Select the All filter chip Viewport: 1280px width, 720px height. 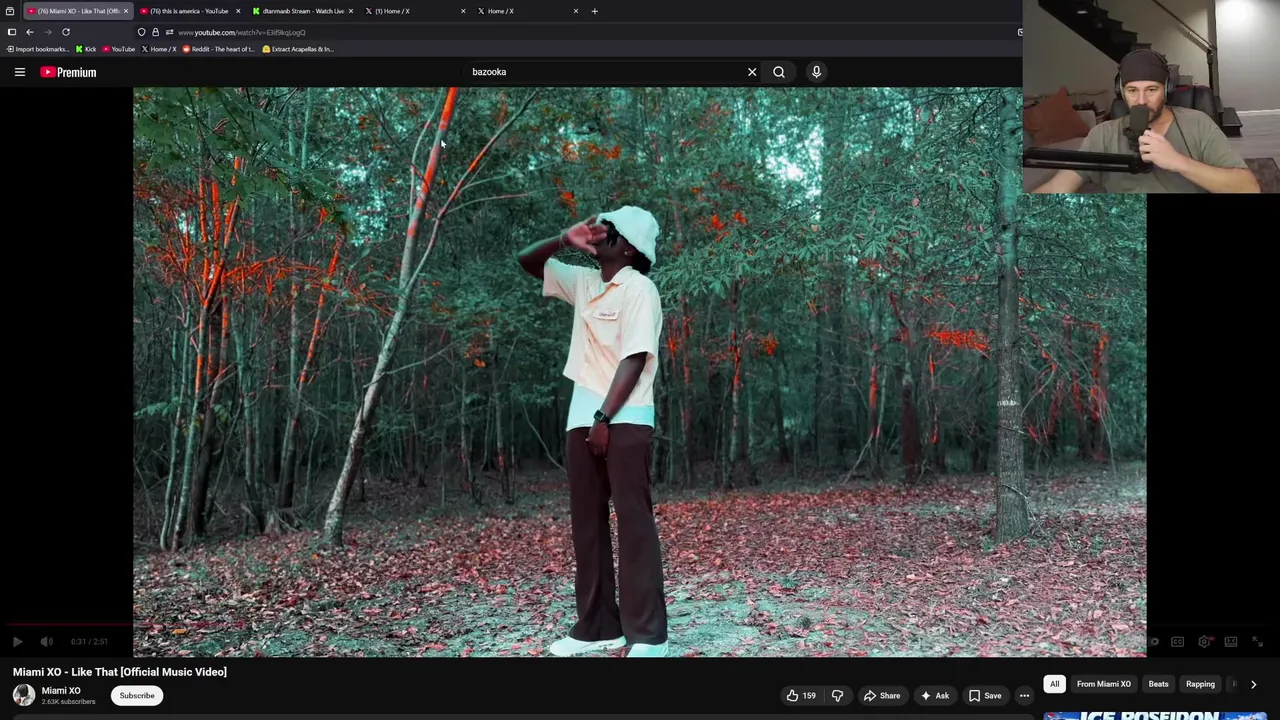1054,684
